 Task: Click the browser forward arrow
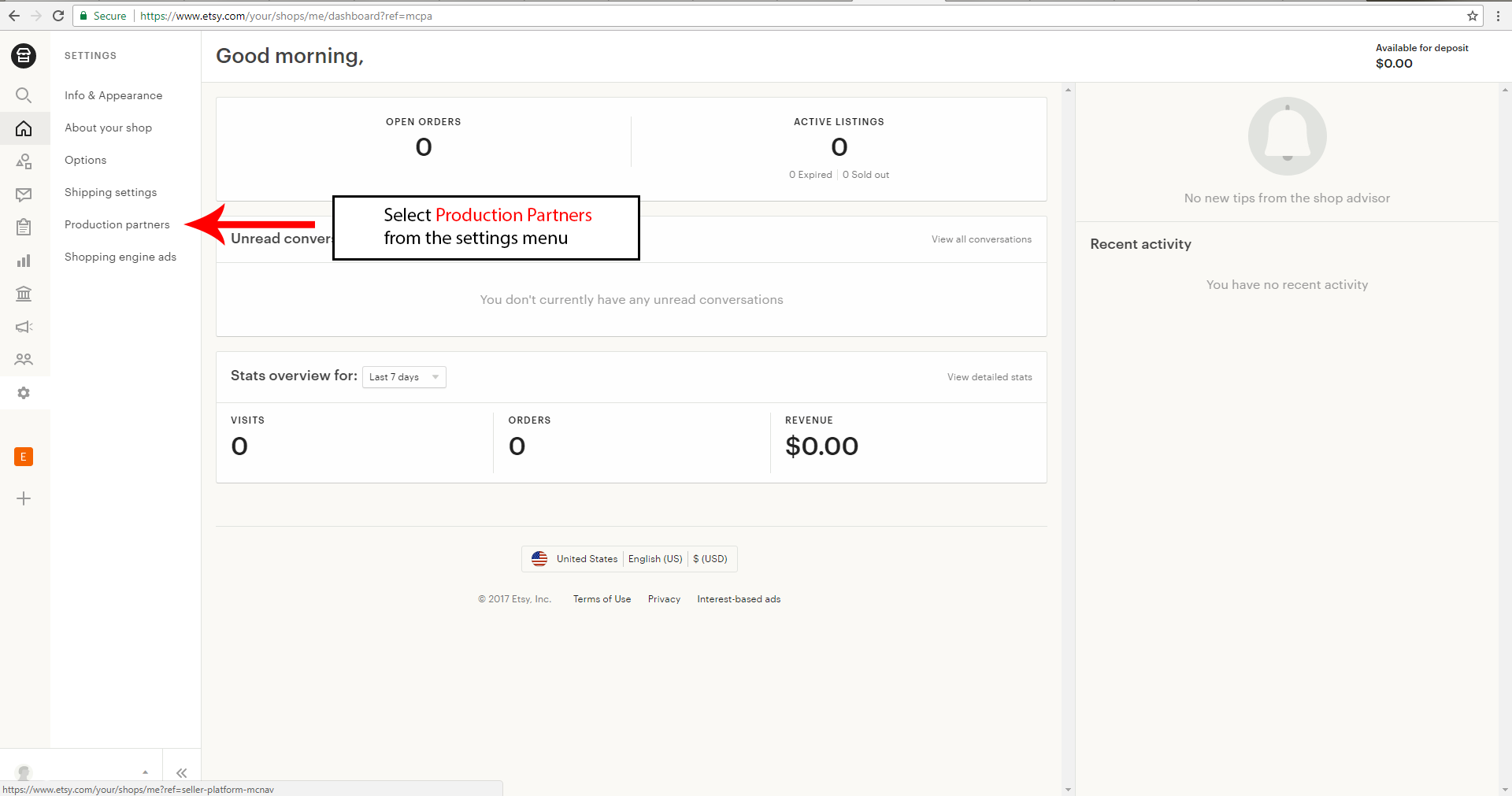[36, 16]
